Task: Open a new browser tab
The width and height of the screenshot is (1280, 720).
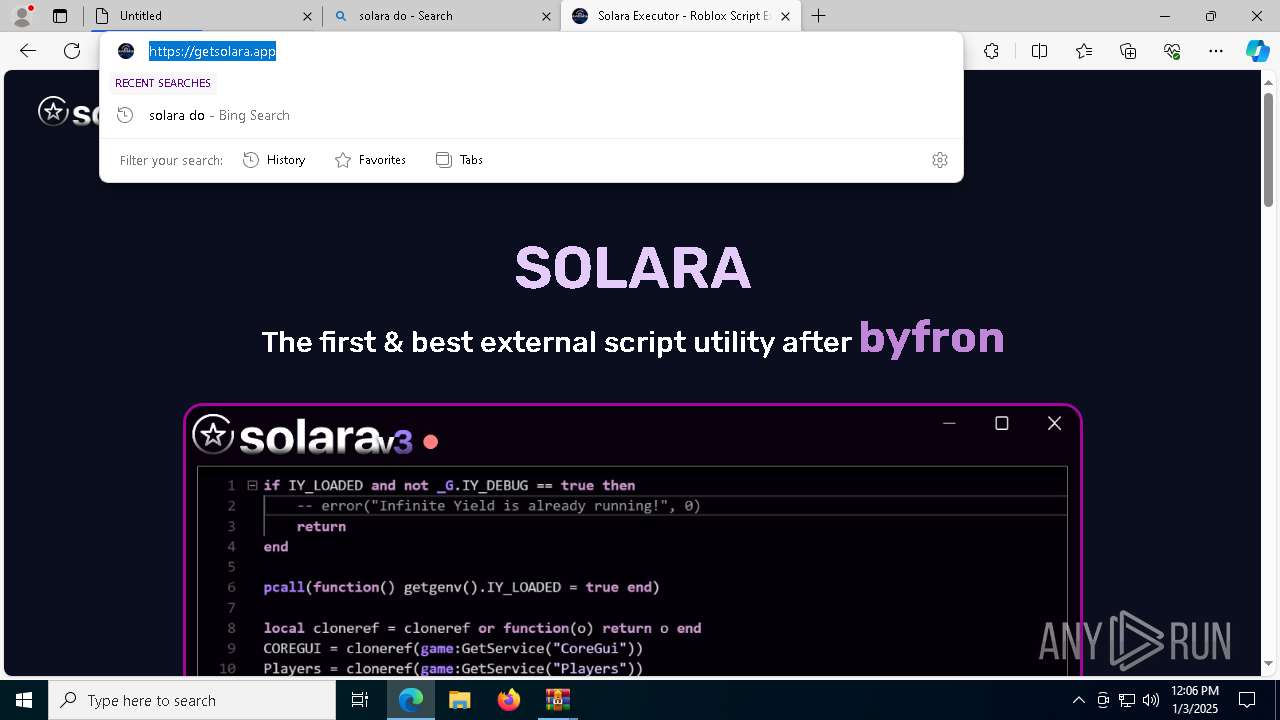Action: pyautogui.click(x=819, y=16)
